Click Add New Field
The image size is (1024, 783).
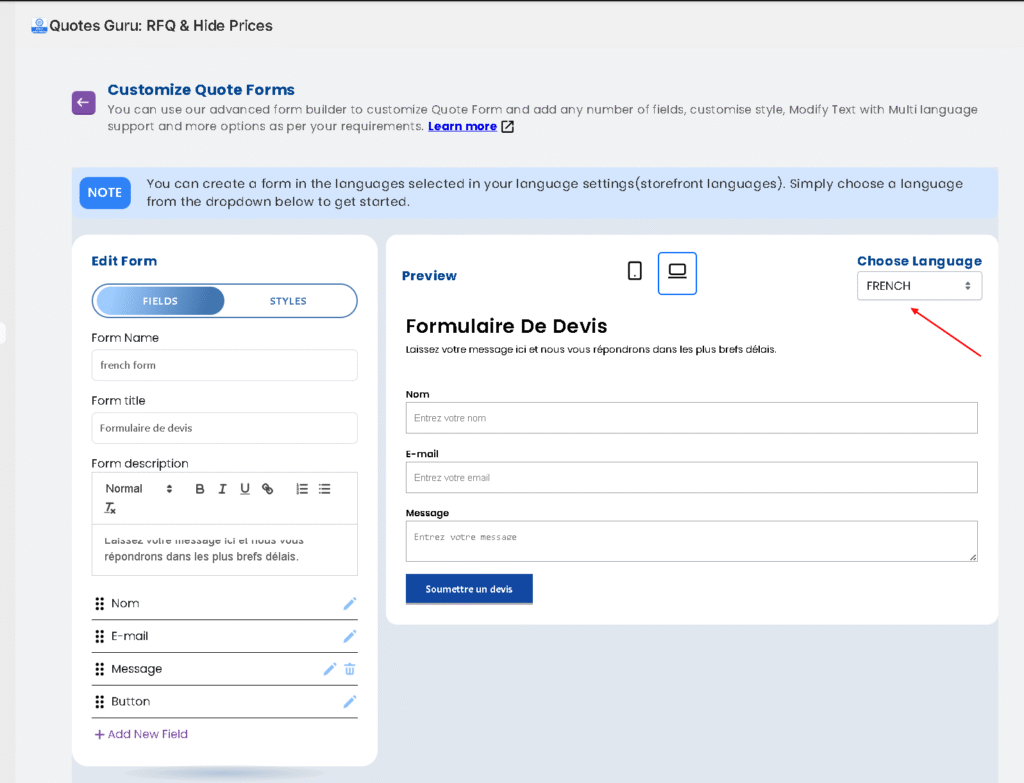click(x=141, y=734)
